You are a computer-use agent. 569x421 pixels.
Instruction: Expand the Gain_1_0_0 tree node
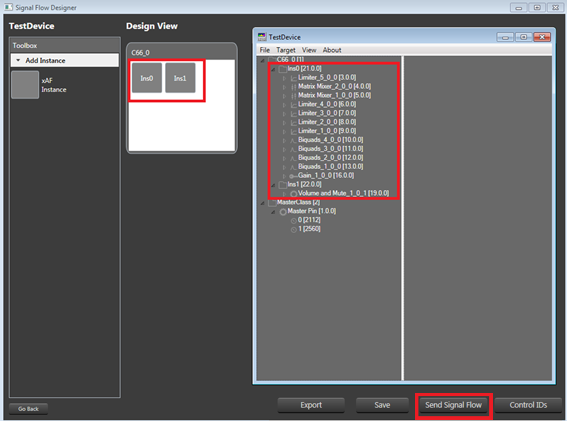point(284,176)
